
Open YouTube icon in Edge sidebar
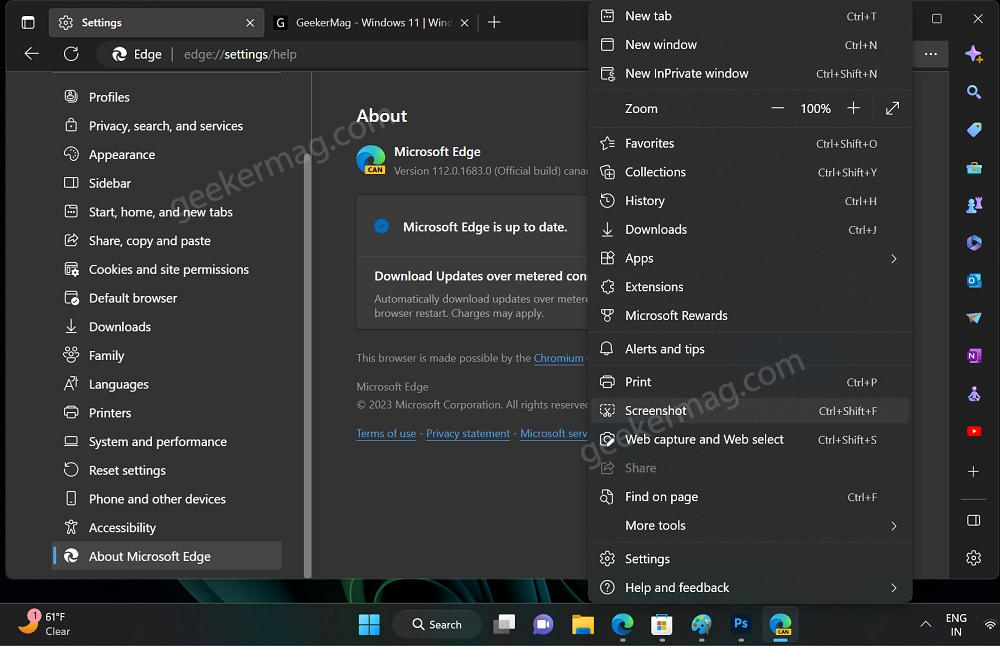point(973,431)
